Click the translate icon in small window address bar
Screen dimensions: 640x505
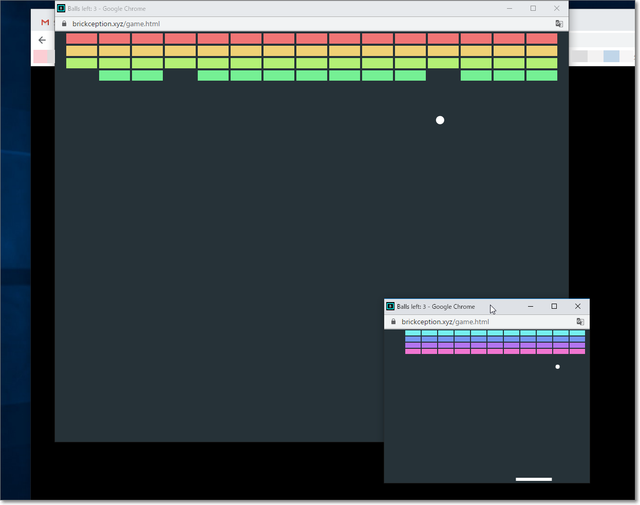pyautogui.click(x=580, y=322)
